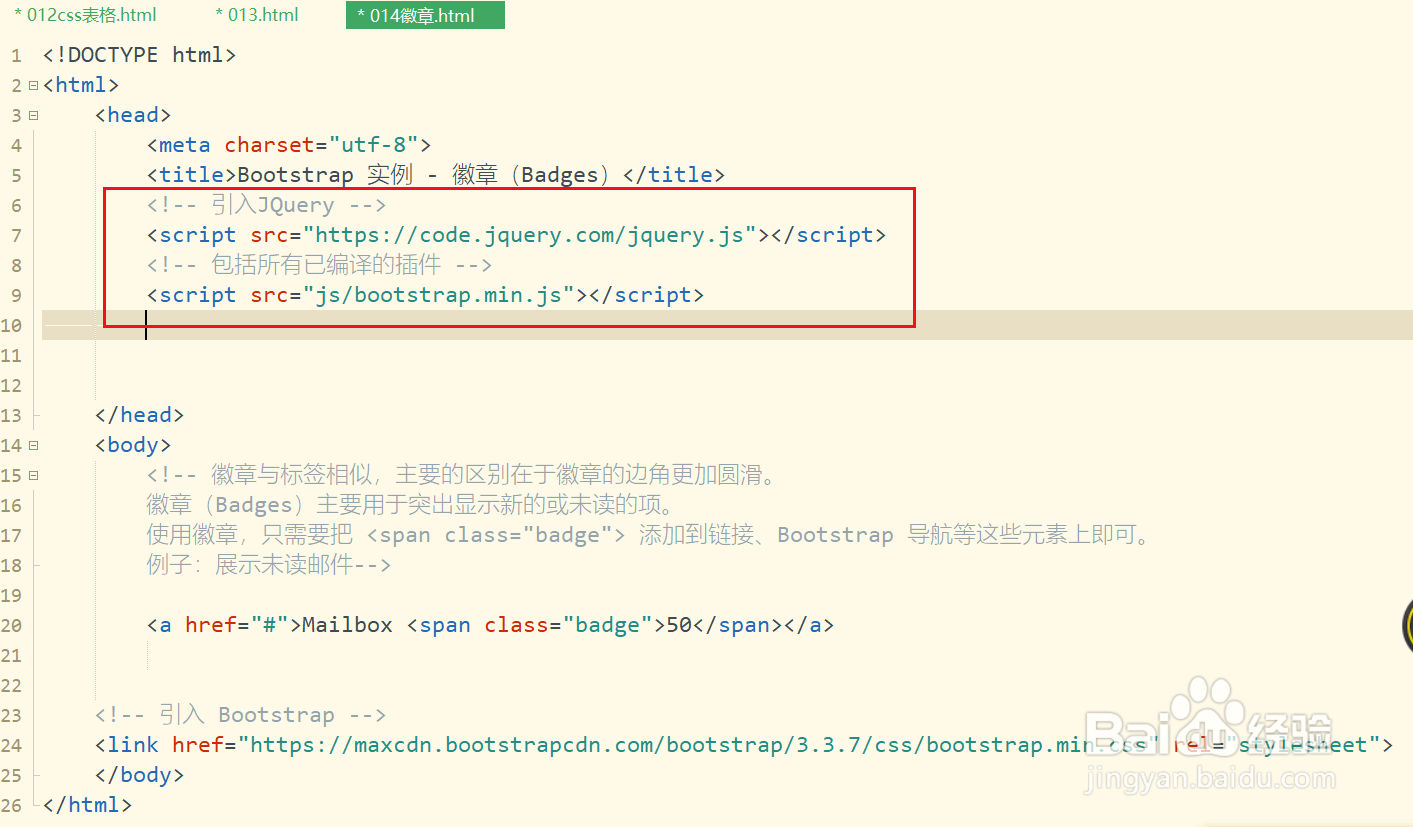Click the maxcdn bootstrapcdn URL on line 24
Image resolution: width=1413 pixels, height=827 pixels.
(x=699, y=745)
